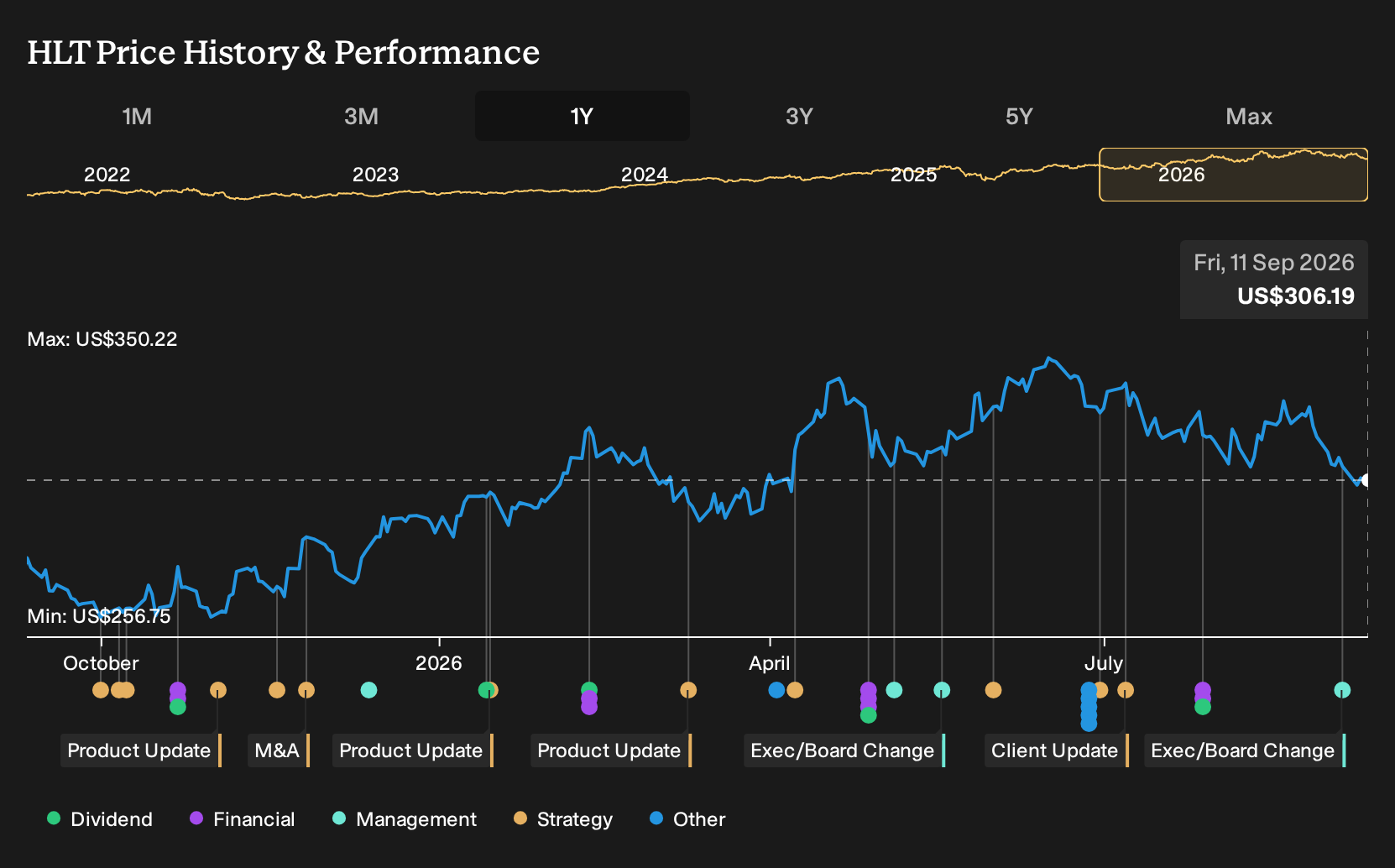Click the US$306.19 price value
1395x868 pixels.
tap(1296, 296)
